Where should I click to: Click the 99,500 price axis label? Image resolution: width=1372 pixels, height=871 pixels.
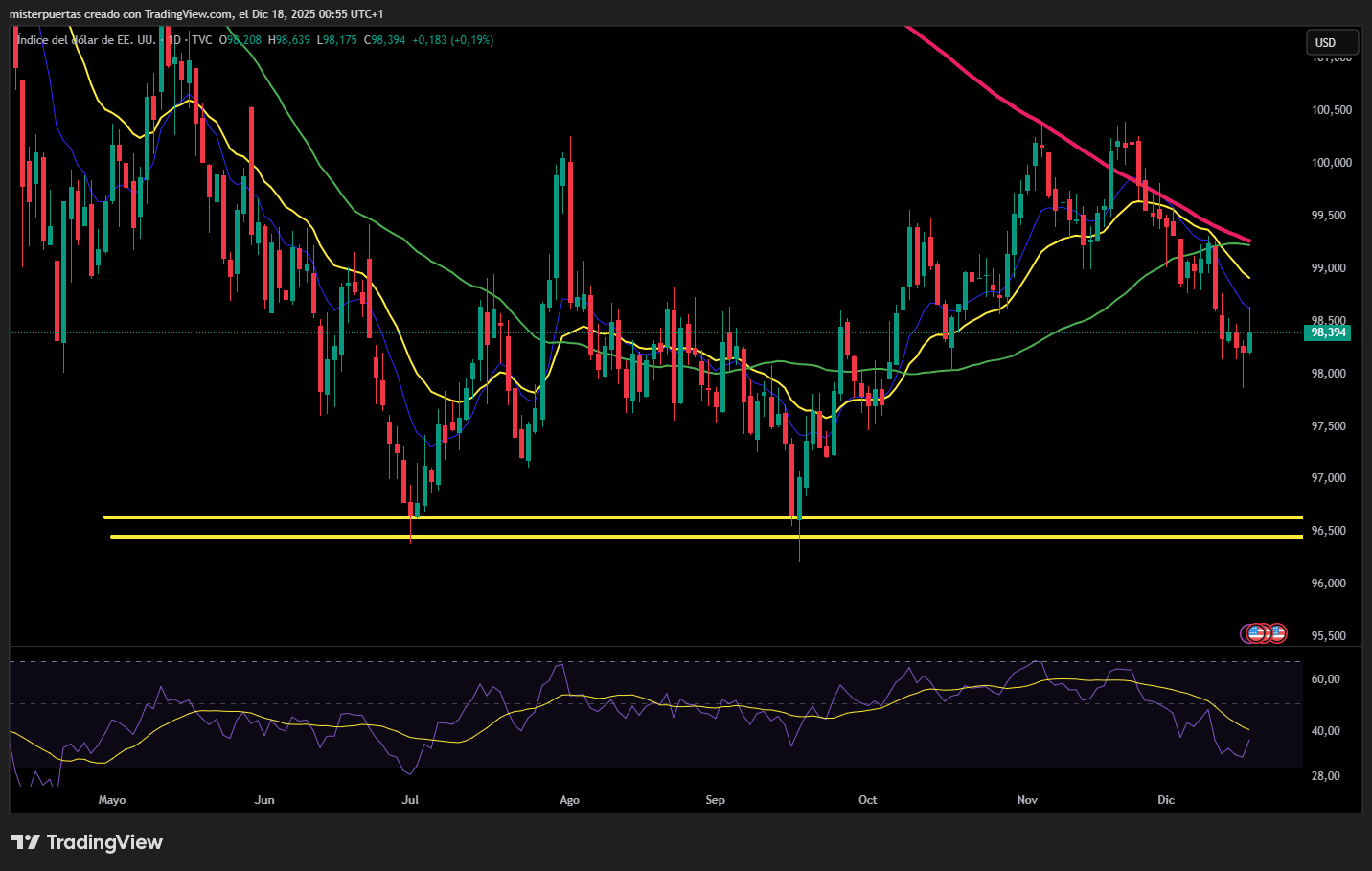point(1329,216)
